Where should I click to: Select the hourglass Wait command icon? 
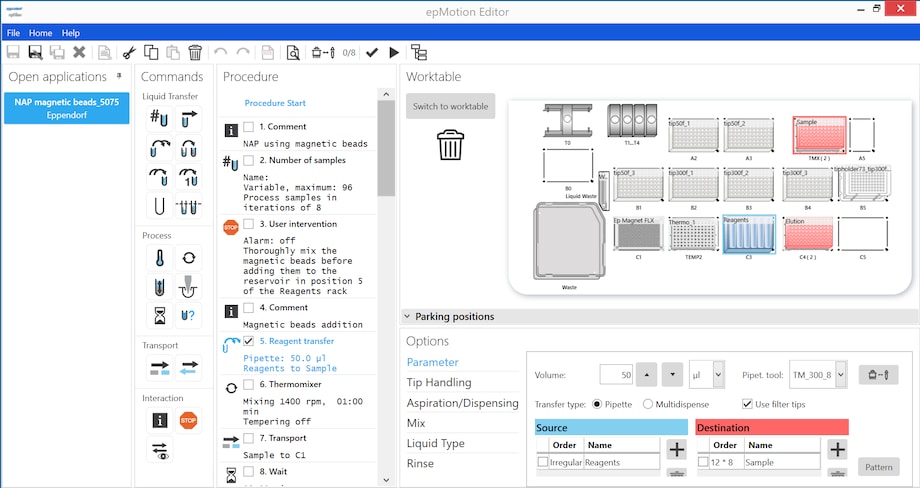point(160,316)
